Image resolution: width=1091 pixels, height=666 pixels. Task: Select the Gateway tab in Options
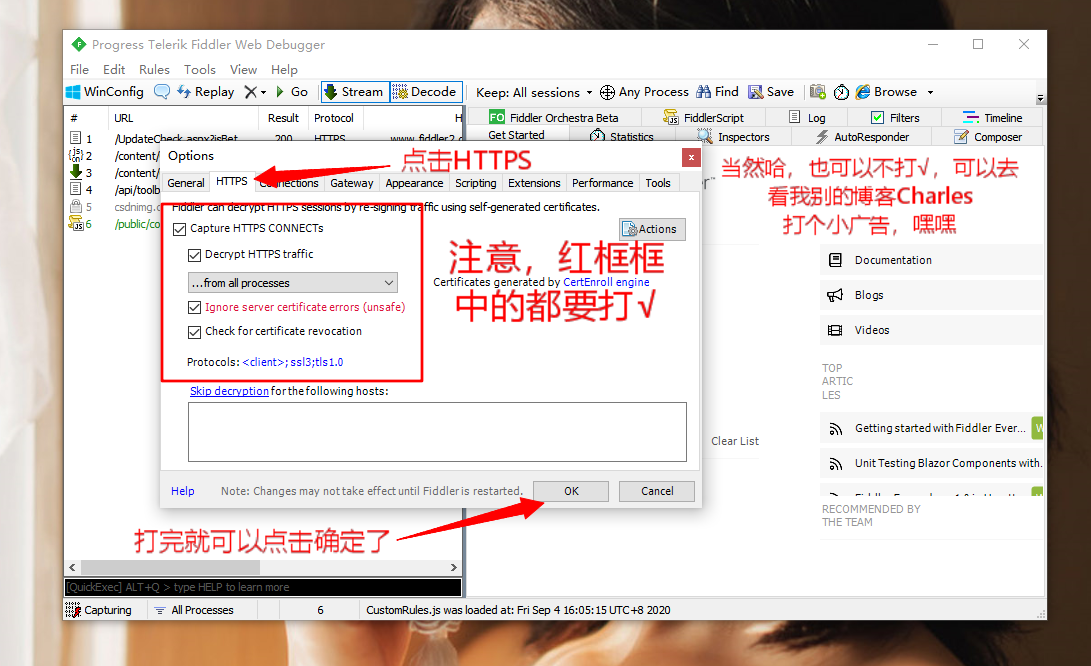pyautogui.click(x=351, y=183)
